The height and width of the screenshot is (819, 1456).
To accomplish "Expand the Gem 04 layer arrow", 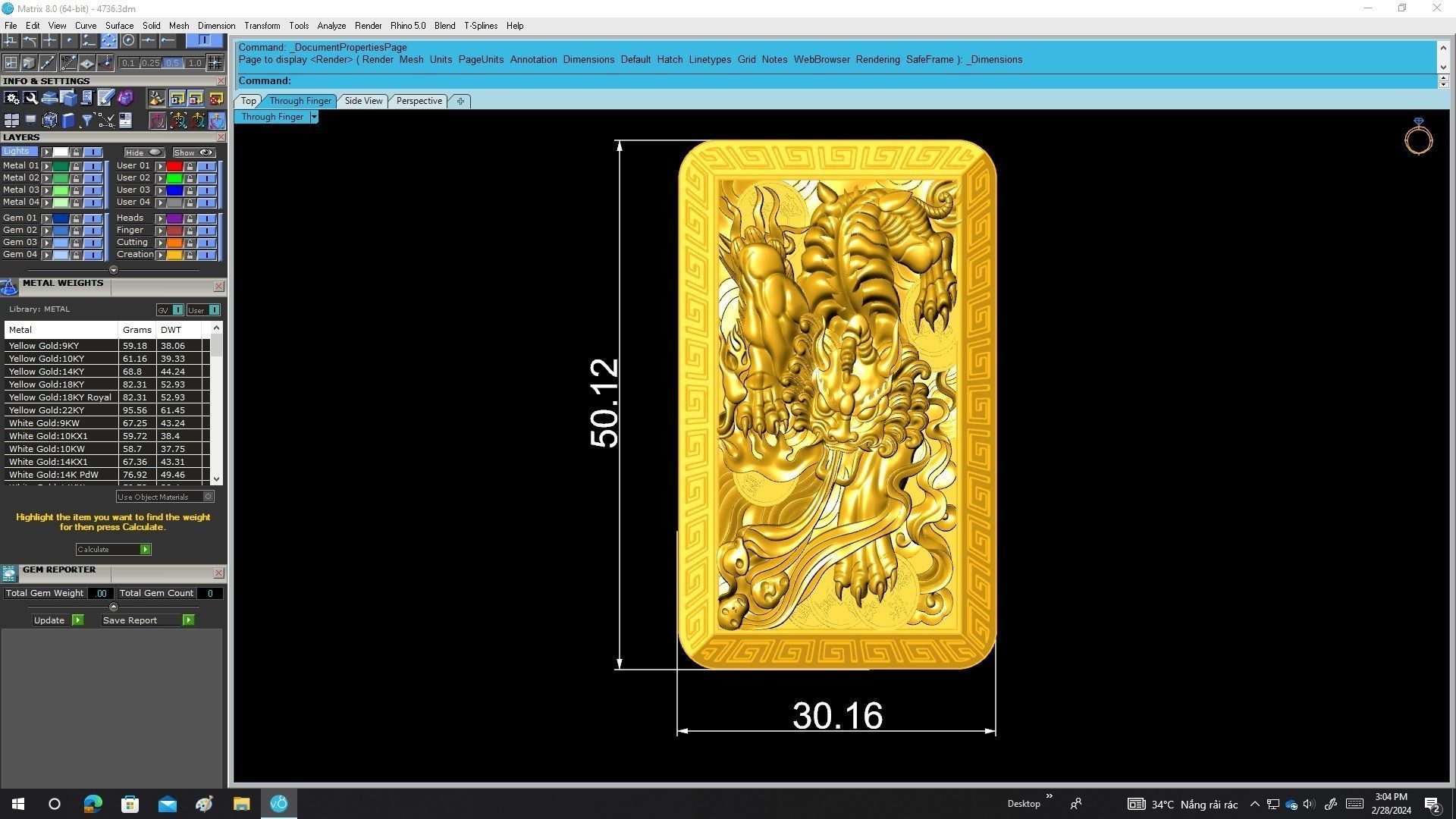I will point(46,255).
